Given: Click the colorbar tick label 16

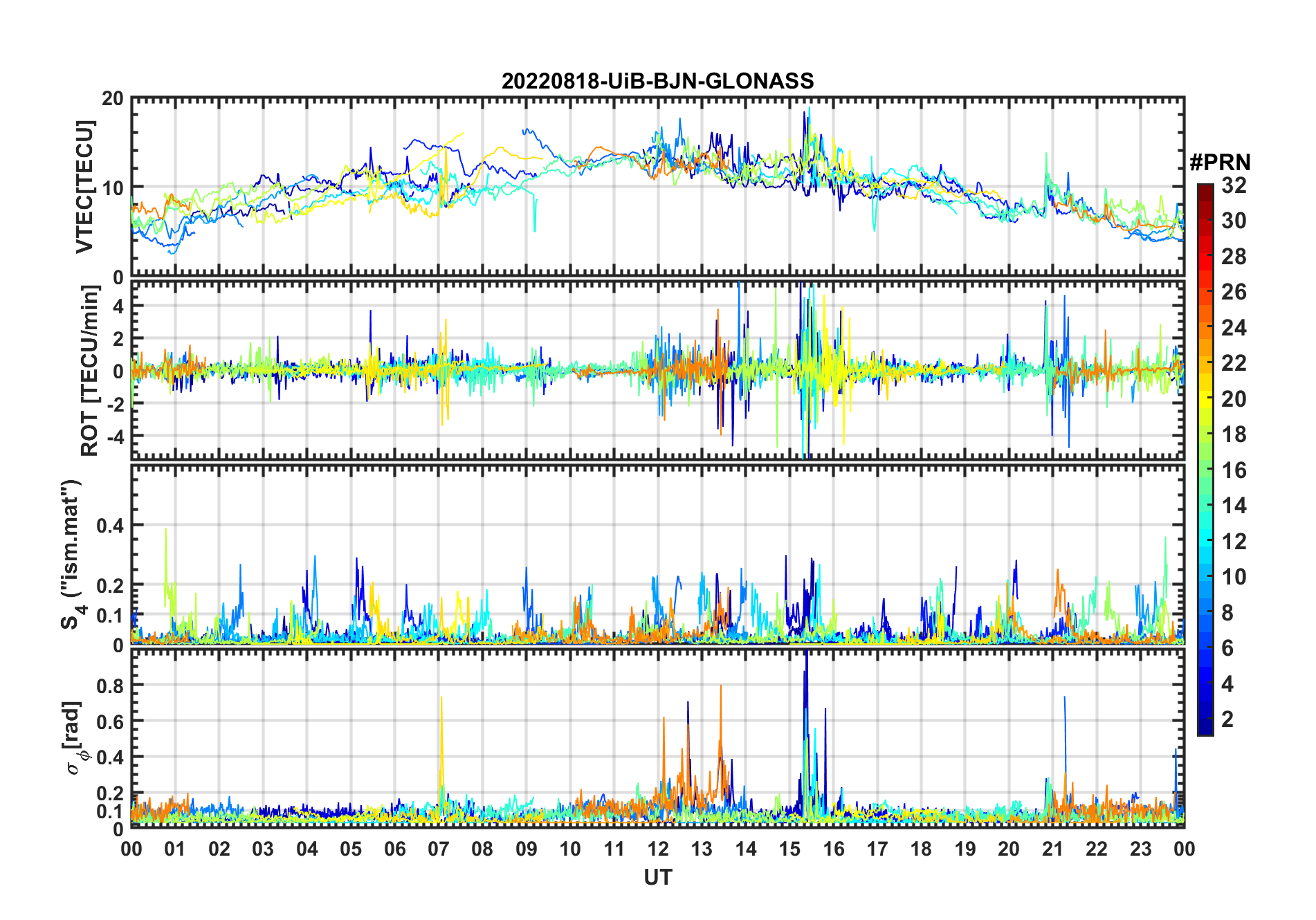Looking at the screenshot, I should 1234,470.
